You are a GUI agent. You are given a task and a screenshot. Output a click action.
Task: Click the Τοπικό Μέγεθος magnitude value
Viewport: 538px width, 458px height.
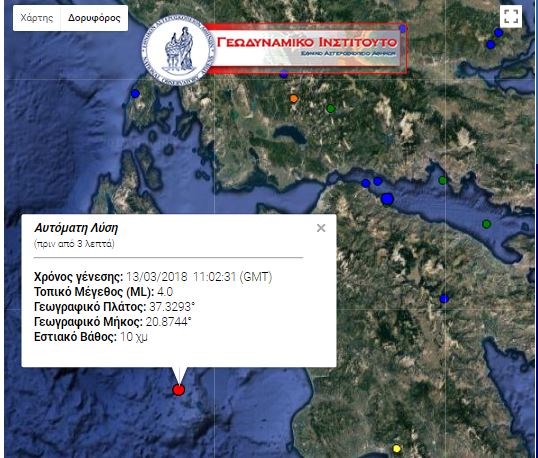coord(165,292)
